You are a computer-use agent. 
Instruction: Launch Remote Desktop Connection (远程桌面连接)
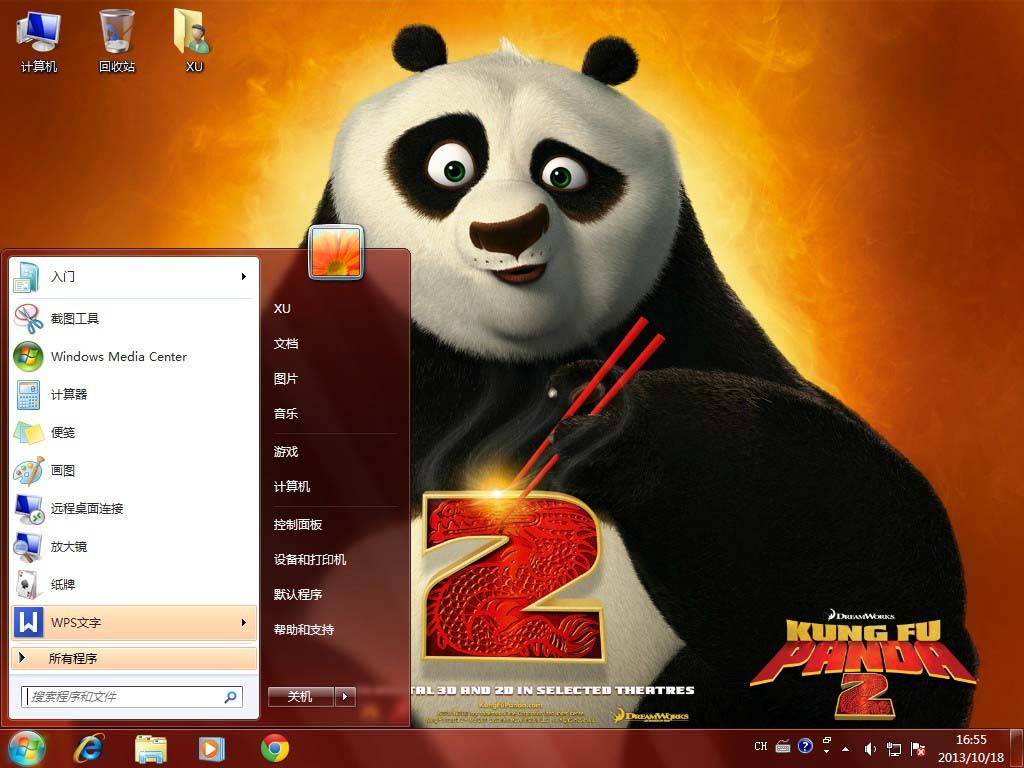tap(87, 508)
